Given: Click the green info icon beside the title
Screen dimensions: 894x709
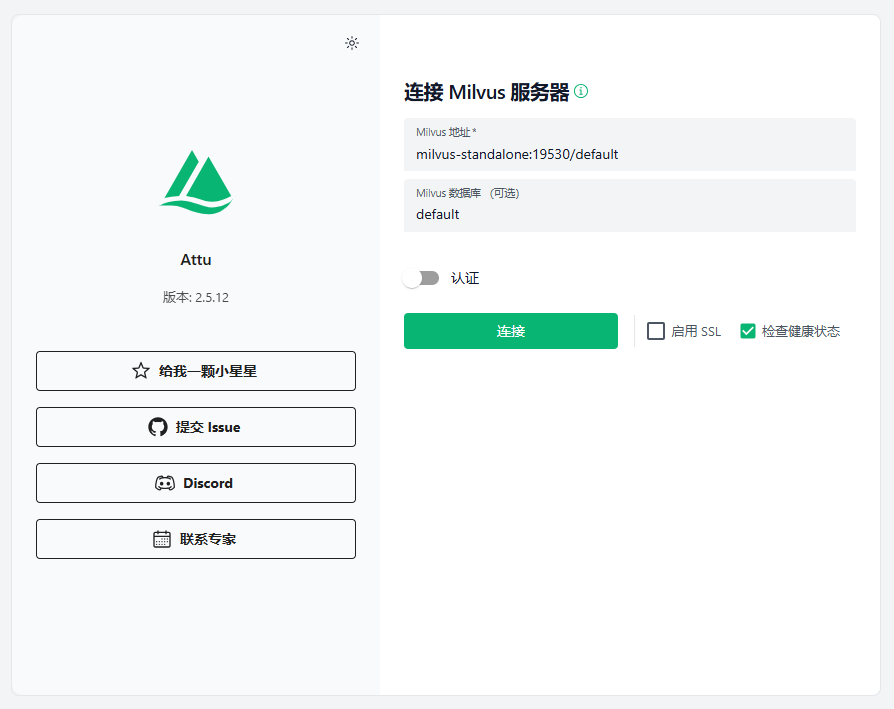Looking at the screenshot, I should tap(581, 91).
